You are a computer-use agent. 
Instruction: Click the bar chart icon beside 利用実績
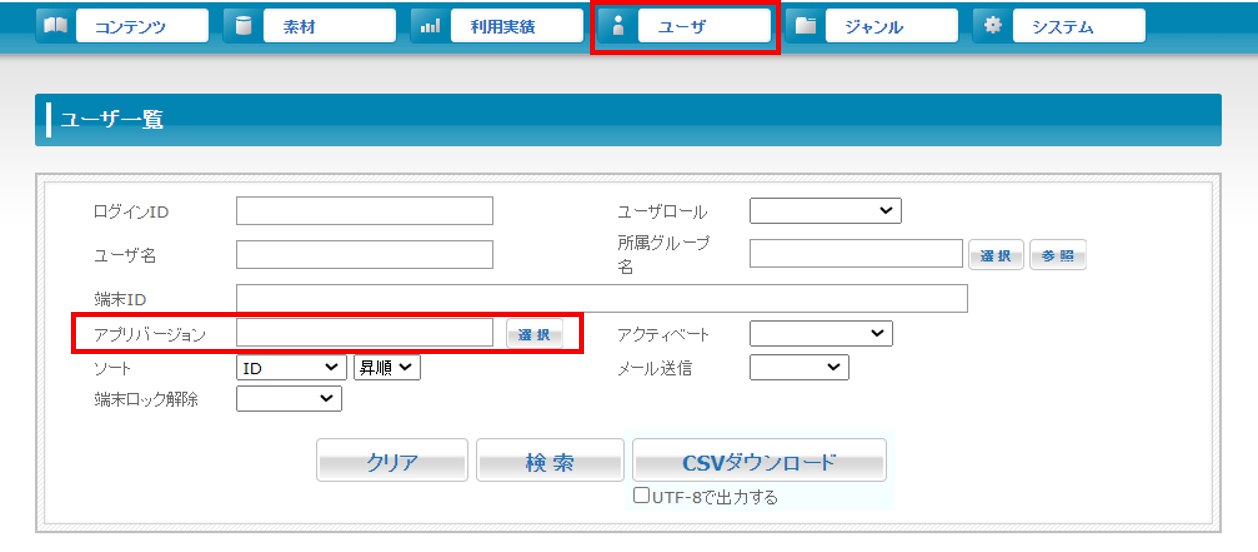pyautogui.click(x=430, y=27)
